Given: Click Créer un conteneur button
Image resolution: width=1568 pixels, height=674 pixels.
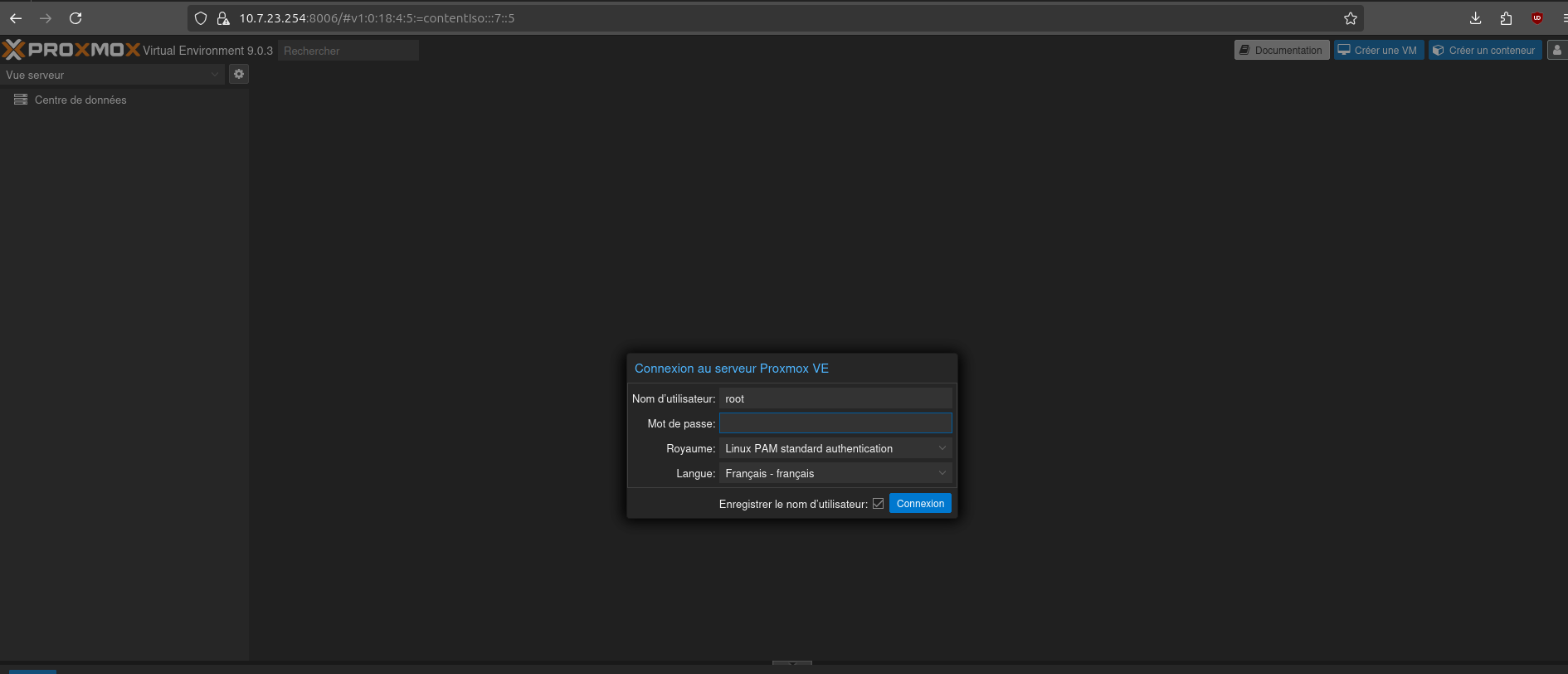Looking at the screenshot, I should [1484, 50].
